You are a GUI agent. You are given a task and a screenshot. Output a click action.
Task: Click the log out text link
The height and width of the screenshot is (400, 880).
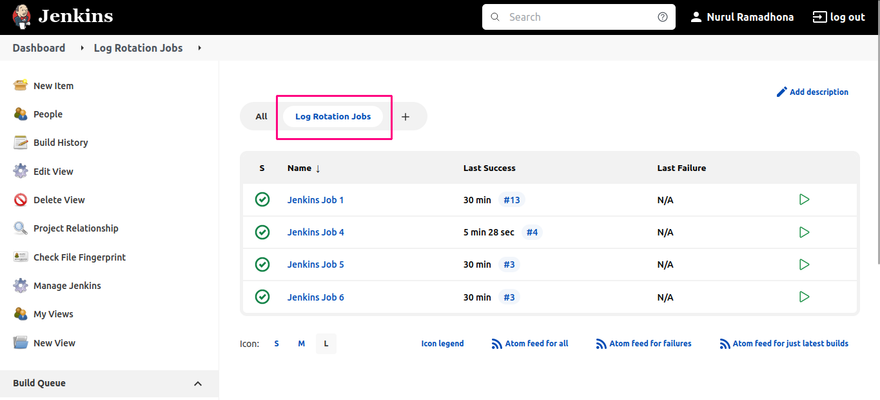pos(847,17)
